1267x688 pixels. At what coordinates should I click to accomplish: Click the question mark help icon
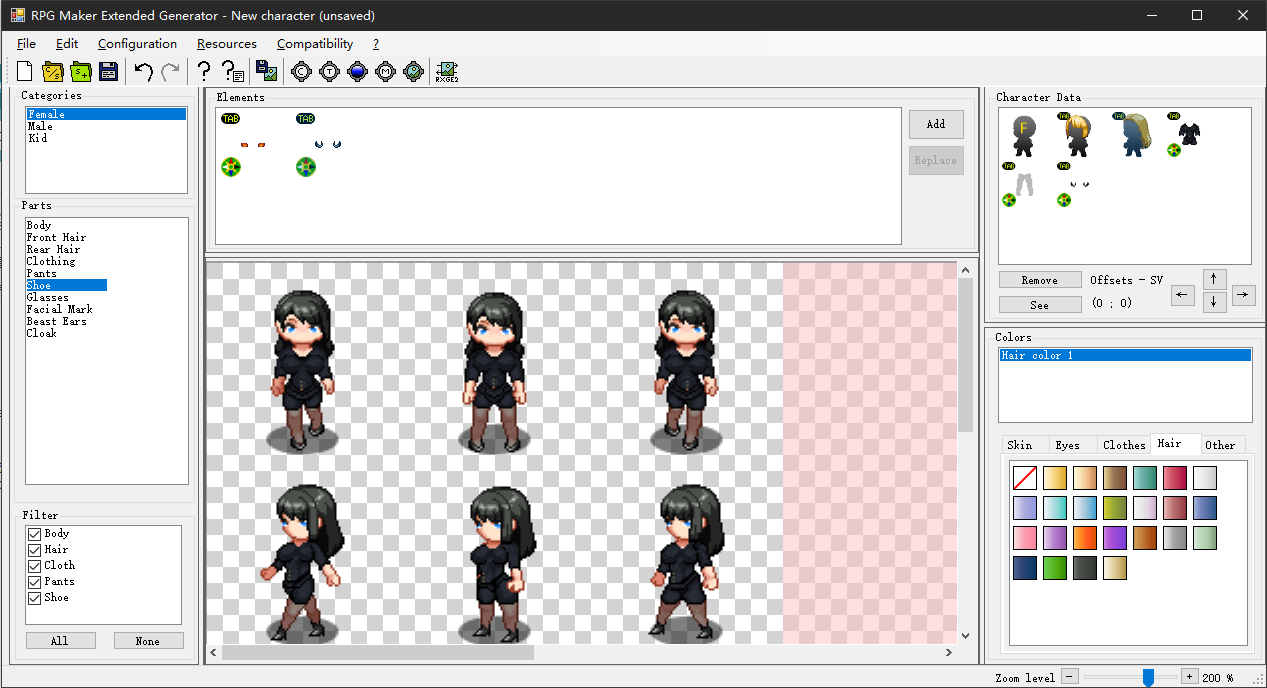tap(204, 71)
